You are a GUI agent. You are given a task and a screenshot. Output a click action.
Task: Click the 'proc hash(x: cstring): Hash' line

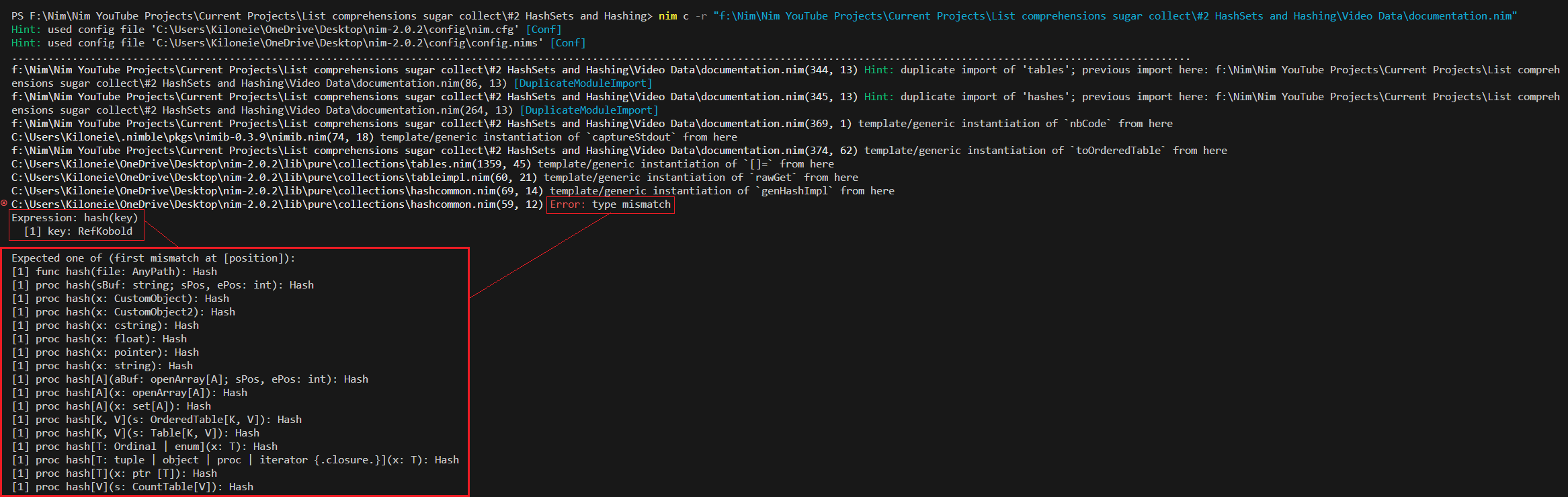pyautogui.click(x=106, y=326)
